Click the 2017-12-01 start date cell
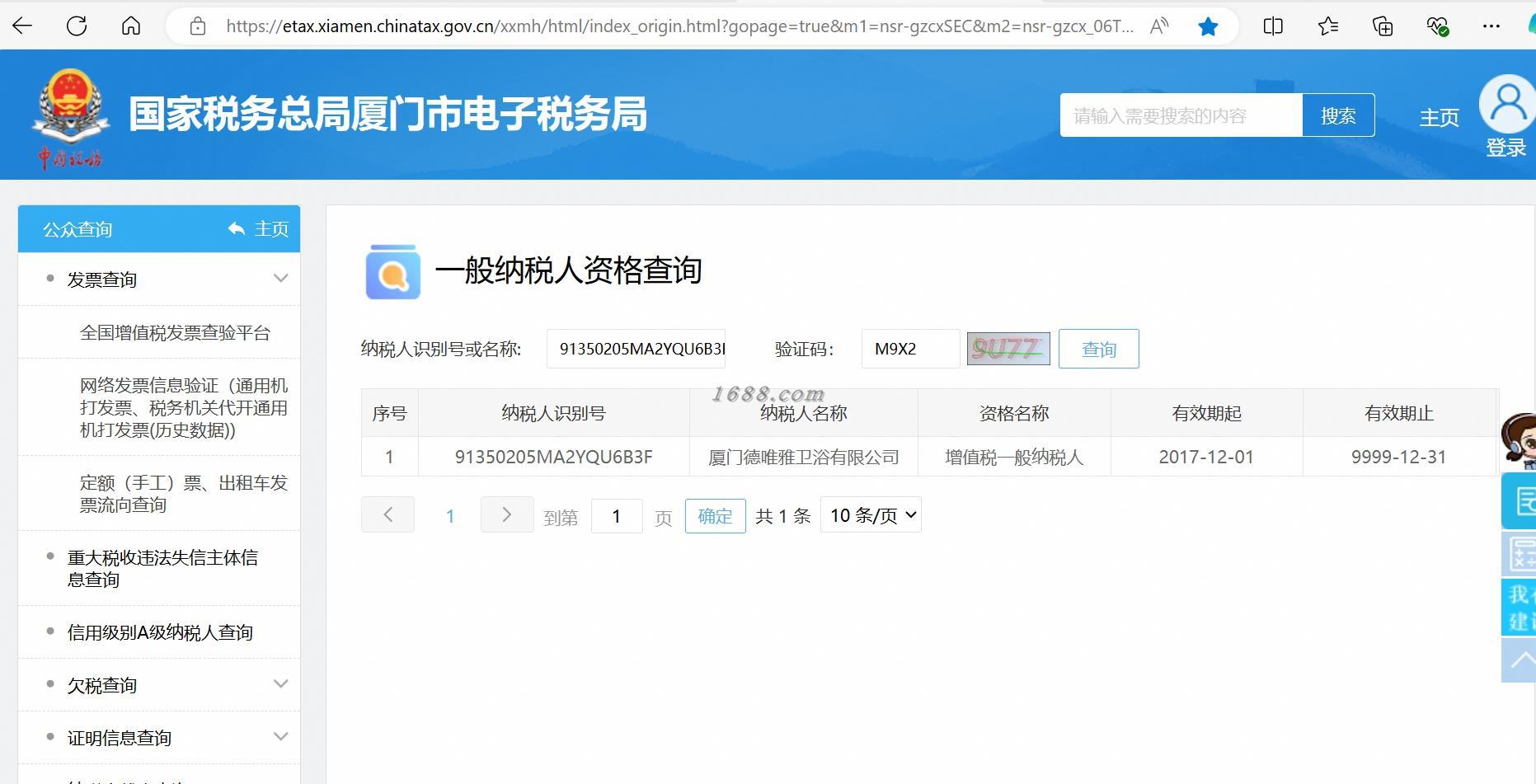Viewport: 1536px width, 784px height. tap(1206, 457)
